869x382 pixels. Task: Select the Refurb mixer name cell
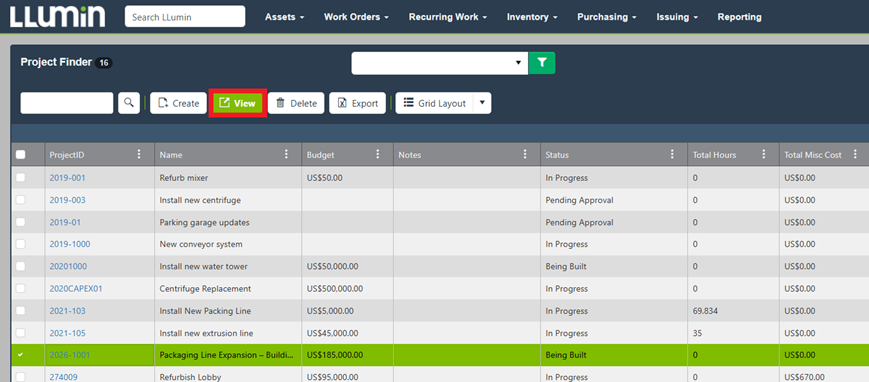(x=228, y=178)
